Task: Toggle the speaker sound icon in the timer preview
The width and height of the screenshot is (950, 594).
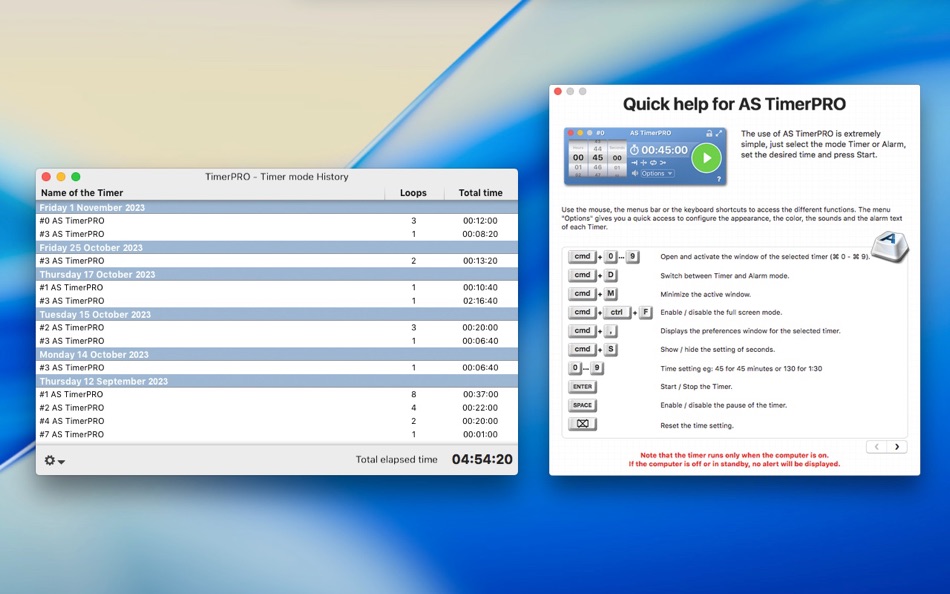Action: click(x=635, y=173)
